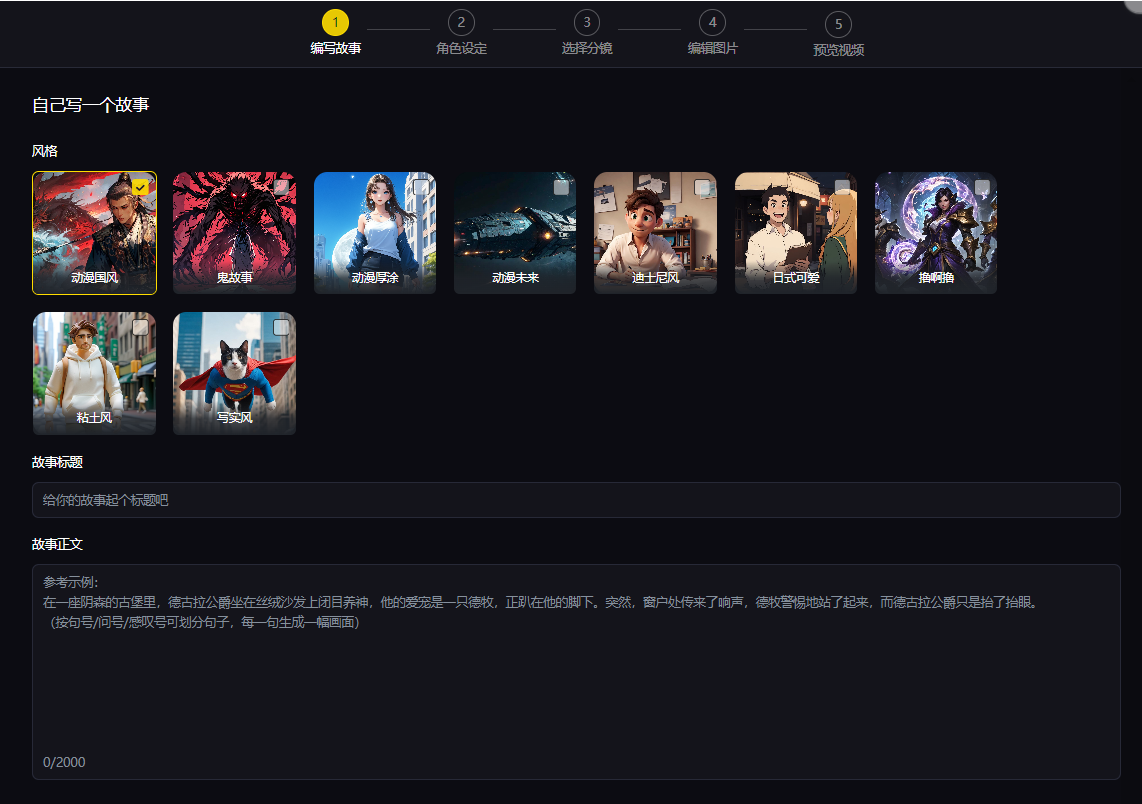Uncheck the 动漫国风 yellow checkbox

pos(140,187)
